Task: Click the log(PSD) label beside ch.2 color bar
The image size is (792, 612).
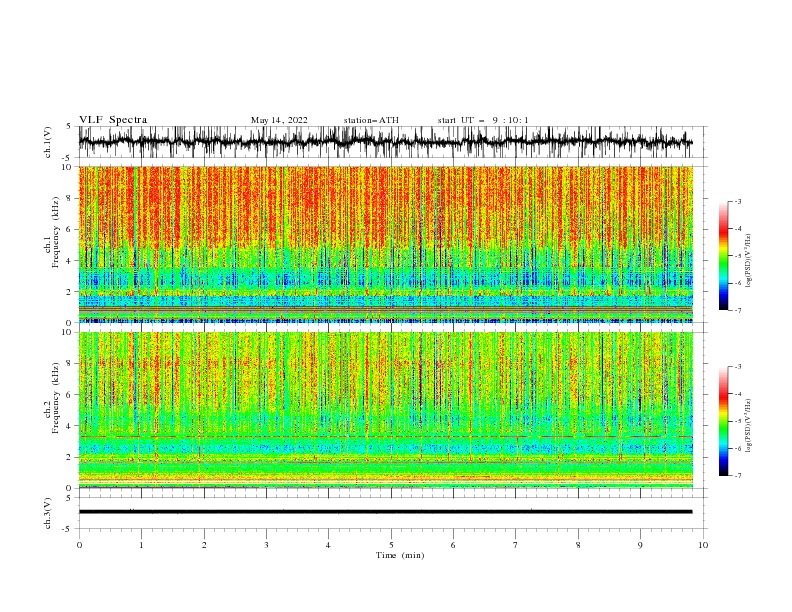Action: tap(749, 426)
